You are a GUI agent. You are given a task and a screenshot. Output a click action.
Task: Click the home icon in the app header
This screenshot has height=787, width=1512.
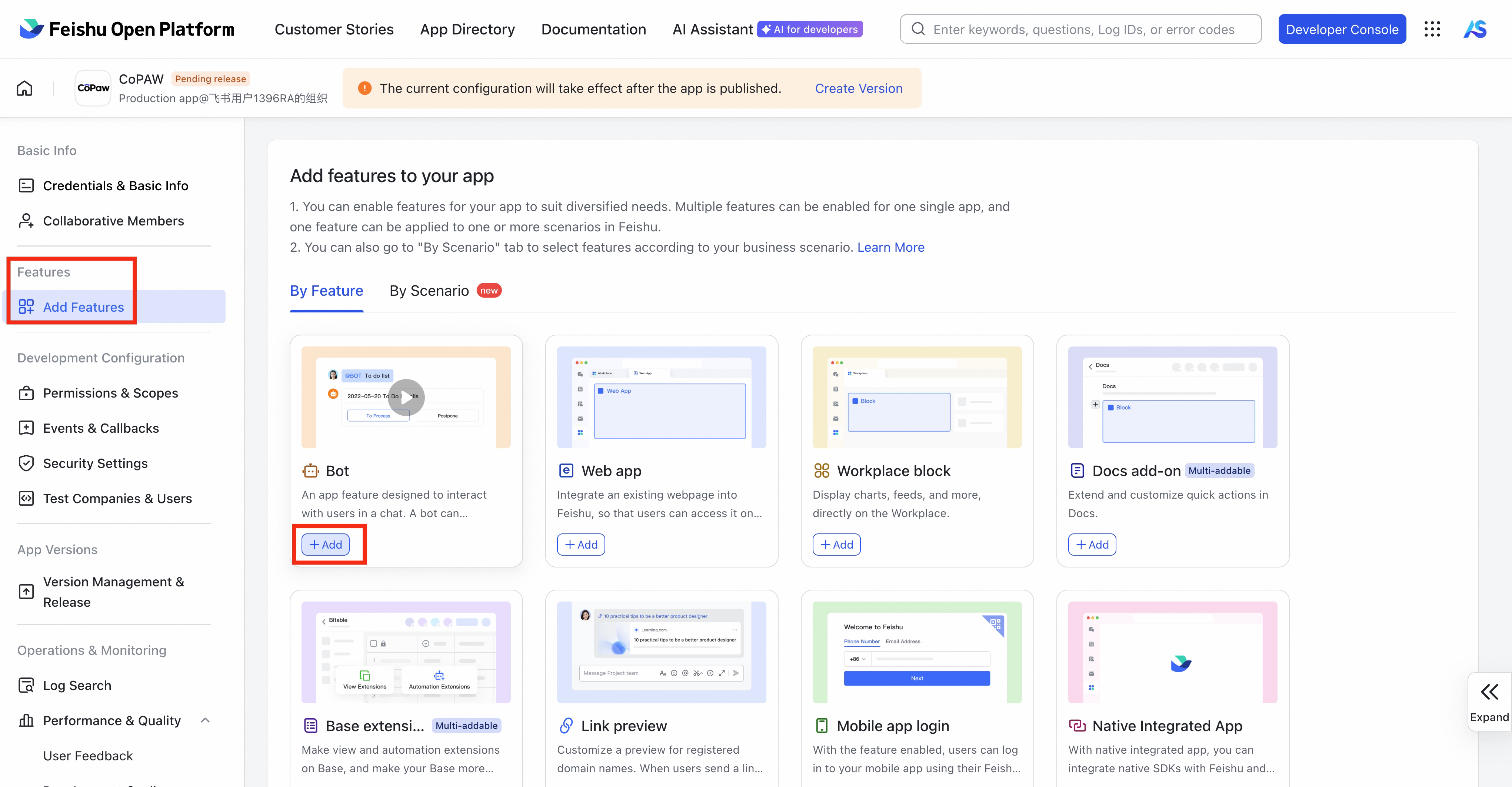25,88
